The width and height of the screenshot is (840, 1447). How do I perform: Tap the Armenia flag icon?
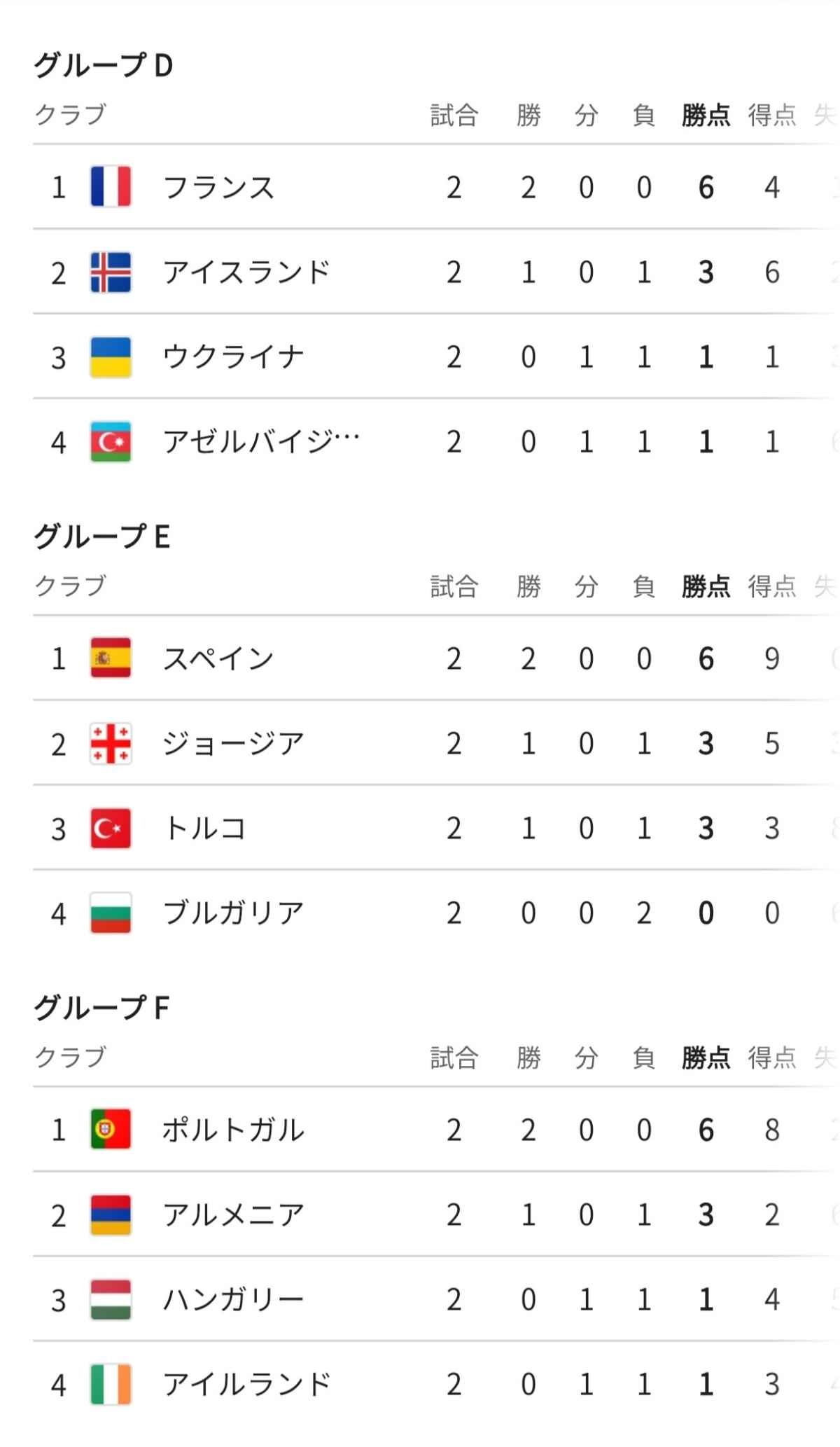point(111,1214)
